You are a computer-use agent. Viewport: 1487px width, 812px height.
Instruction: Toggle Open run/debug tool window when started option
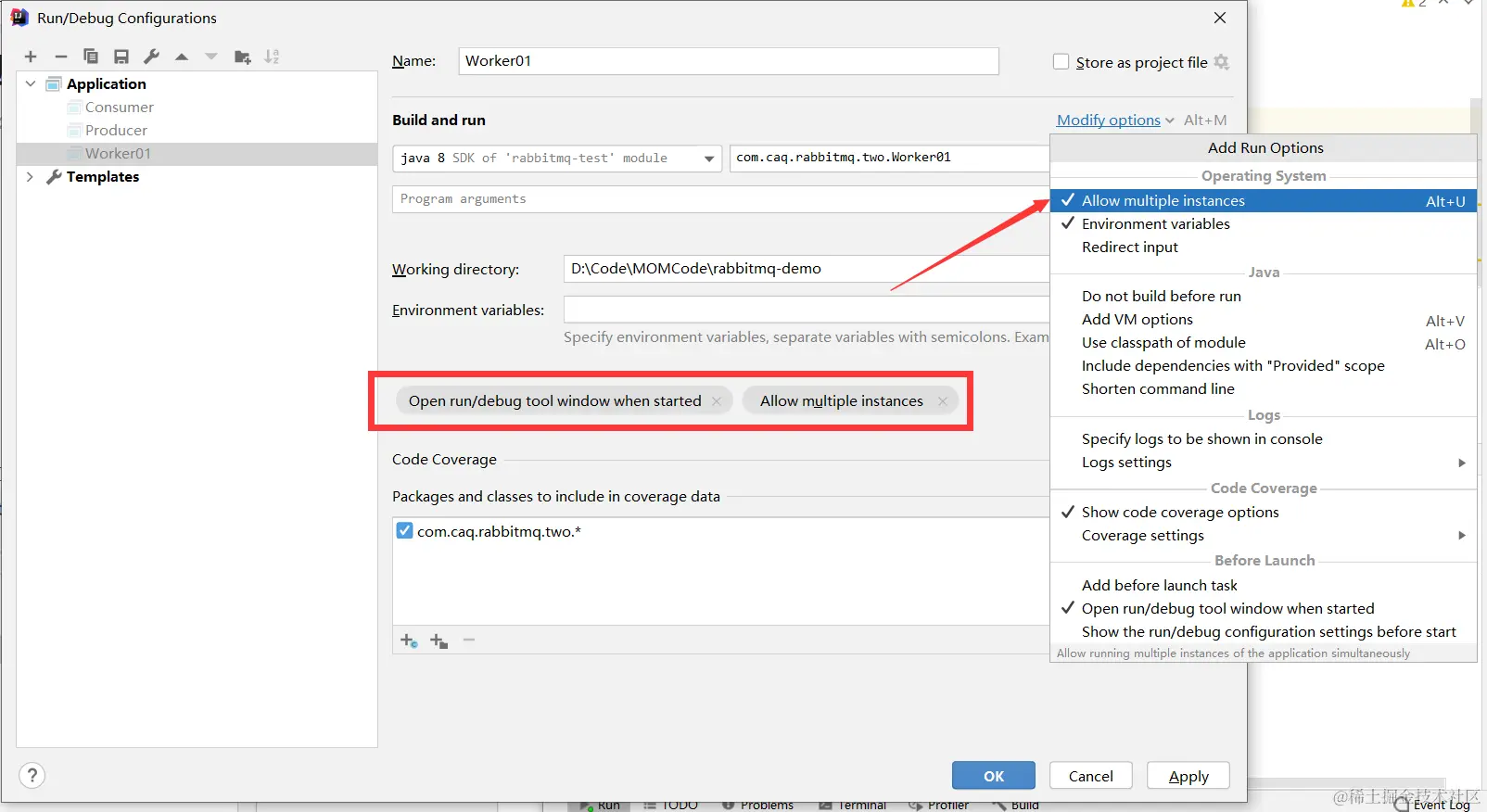point(1264,608)
